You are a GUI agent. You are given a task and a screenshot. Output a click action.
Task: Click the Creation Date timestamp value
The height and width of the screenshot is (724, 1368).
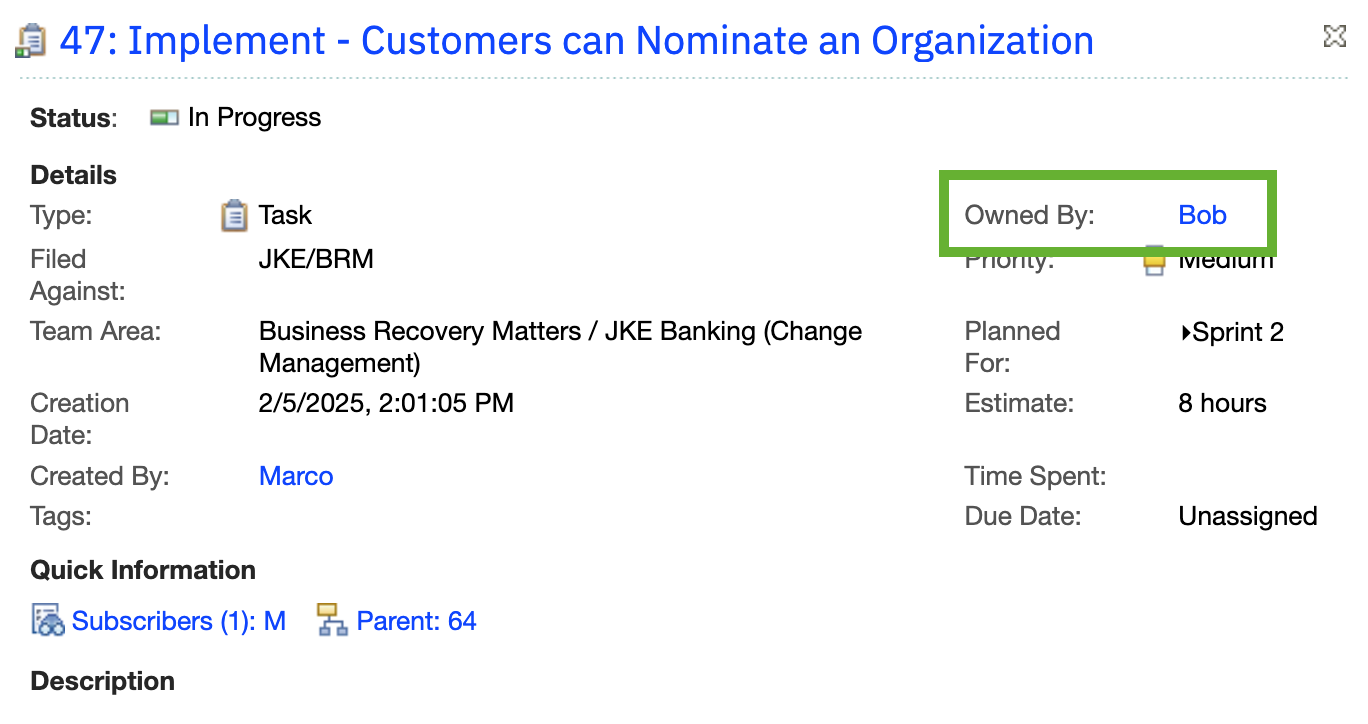[x=386, y=404]
